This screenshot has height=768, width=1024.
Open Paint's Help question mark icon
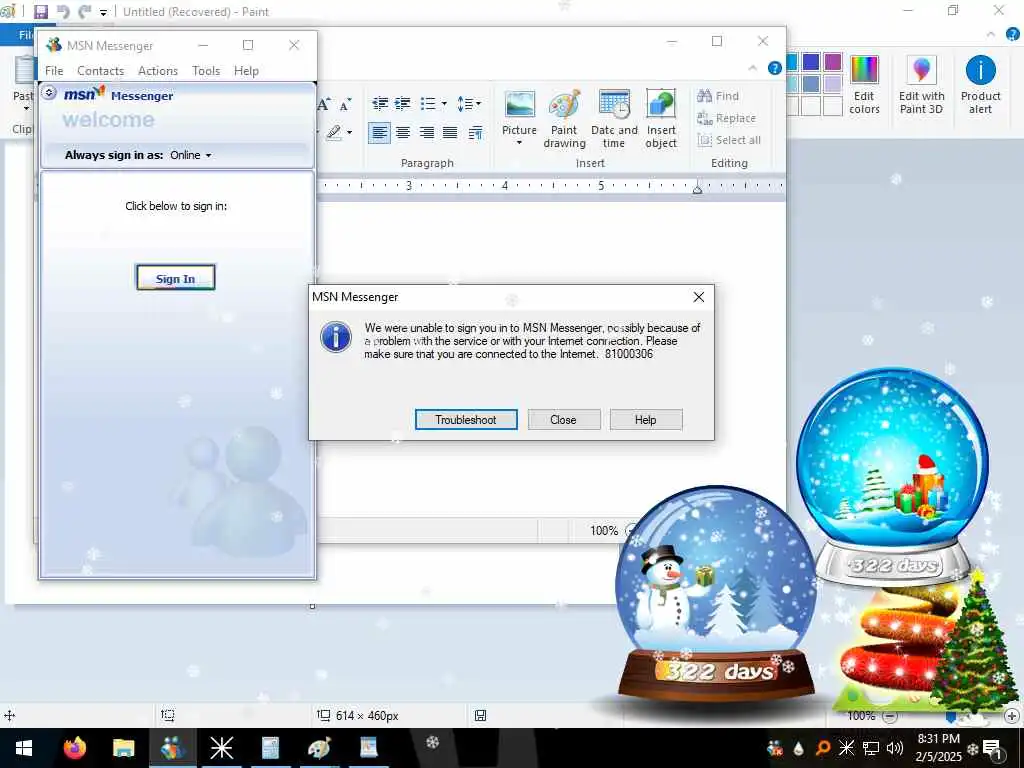1014,34
